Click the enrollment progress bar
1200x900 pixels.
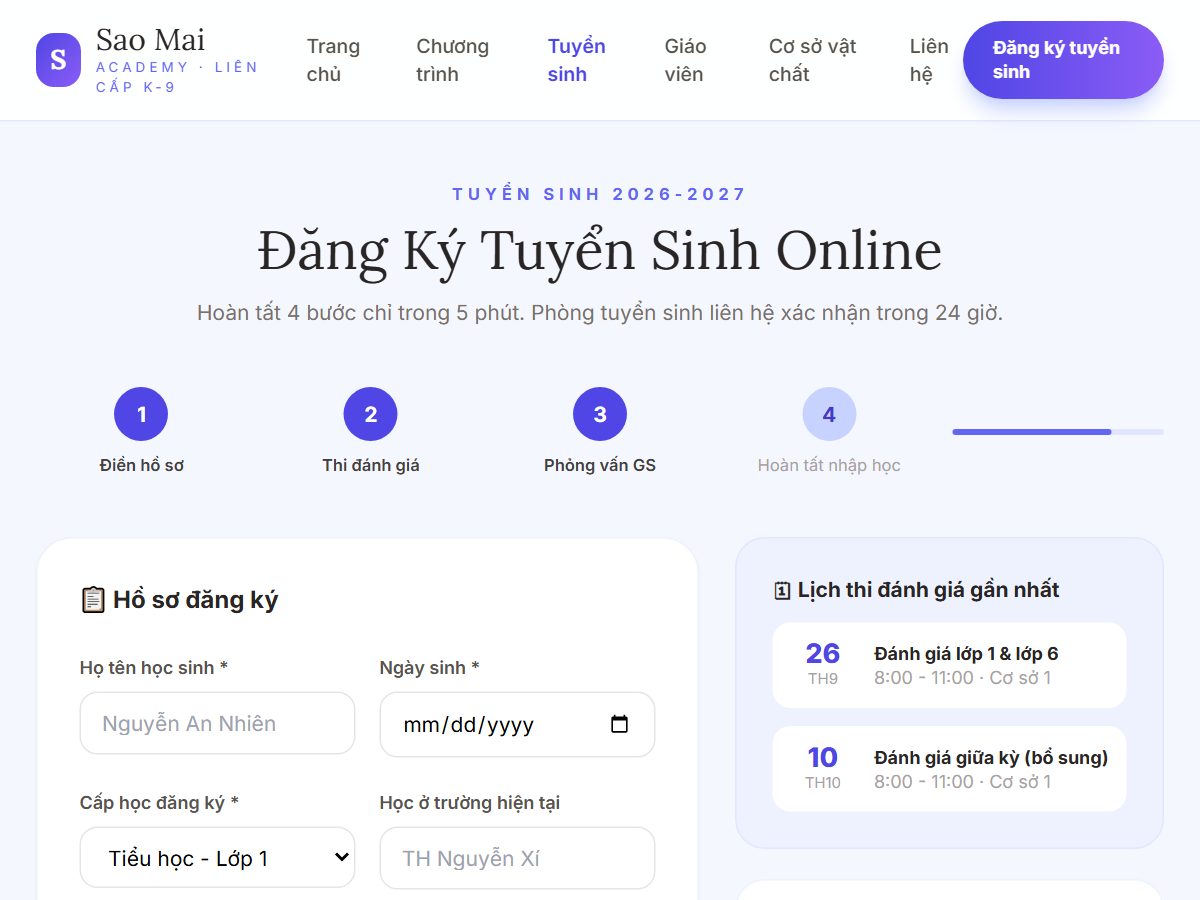[x=1058, y=432]
